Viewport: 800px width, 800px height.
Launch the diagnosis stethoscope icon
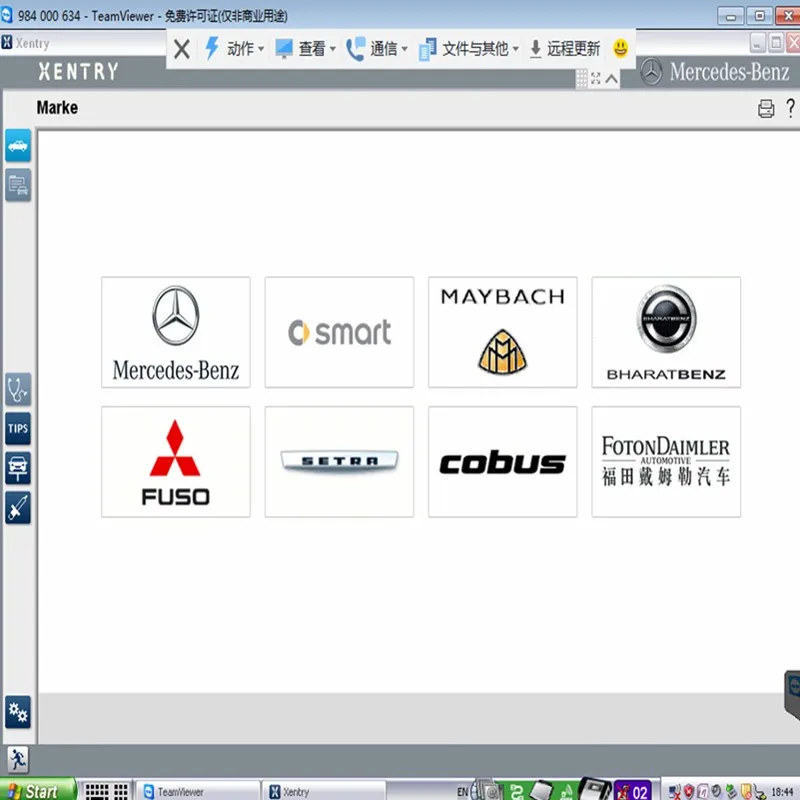pyautogui.click(x=18, y=389)
